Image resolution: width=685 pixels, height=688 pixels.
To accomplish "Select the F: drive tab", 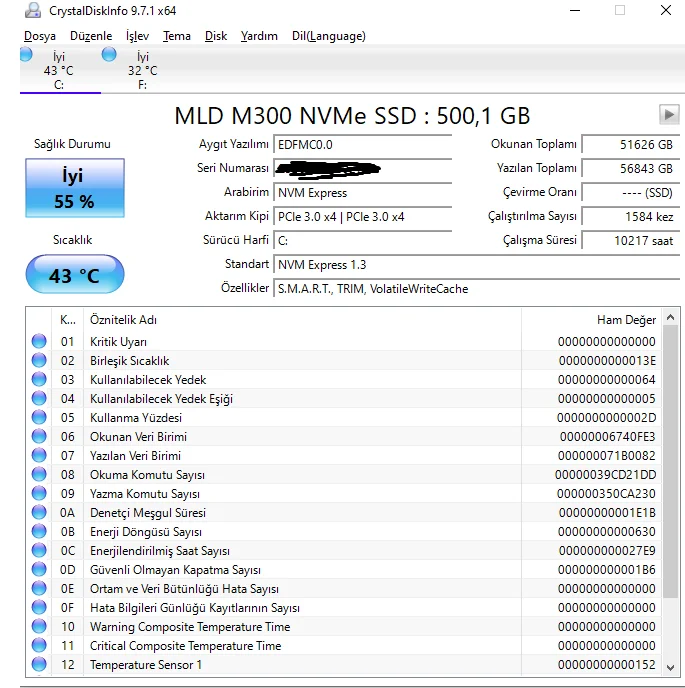I will click(x=142, y=70).
